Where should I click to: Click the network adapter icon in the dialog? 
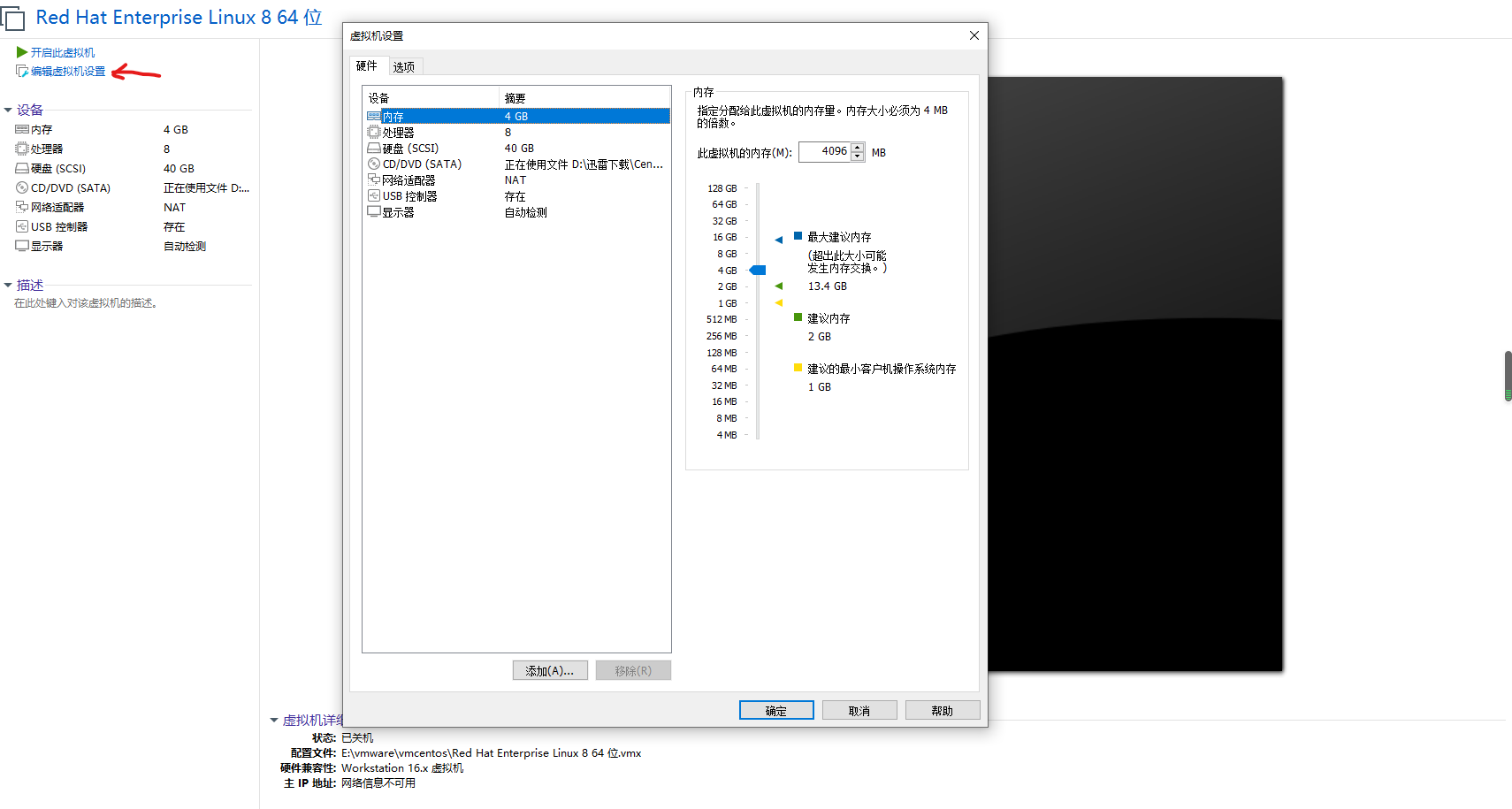click(374, 179)
